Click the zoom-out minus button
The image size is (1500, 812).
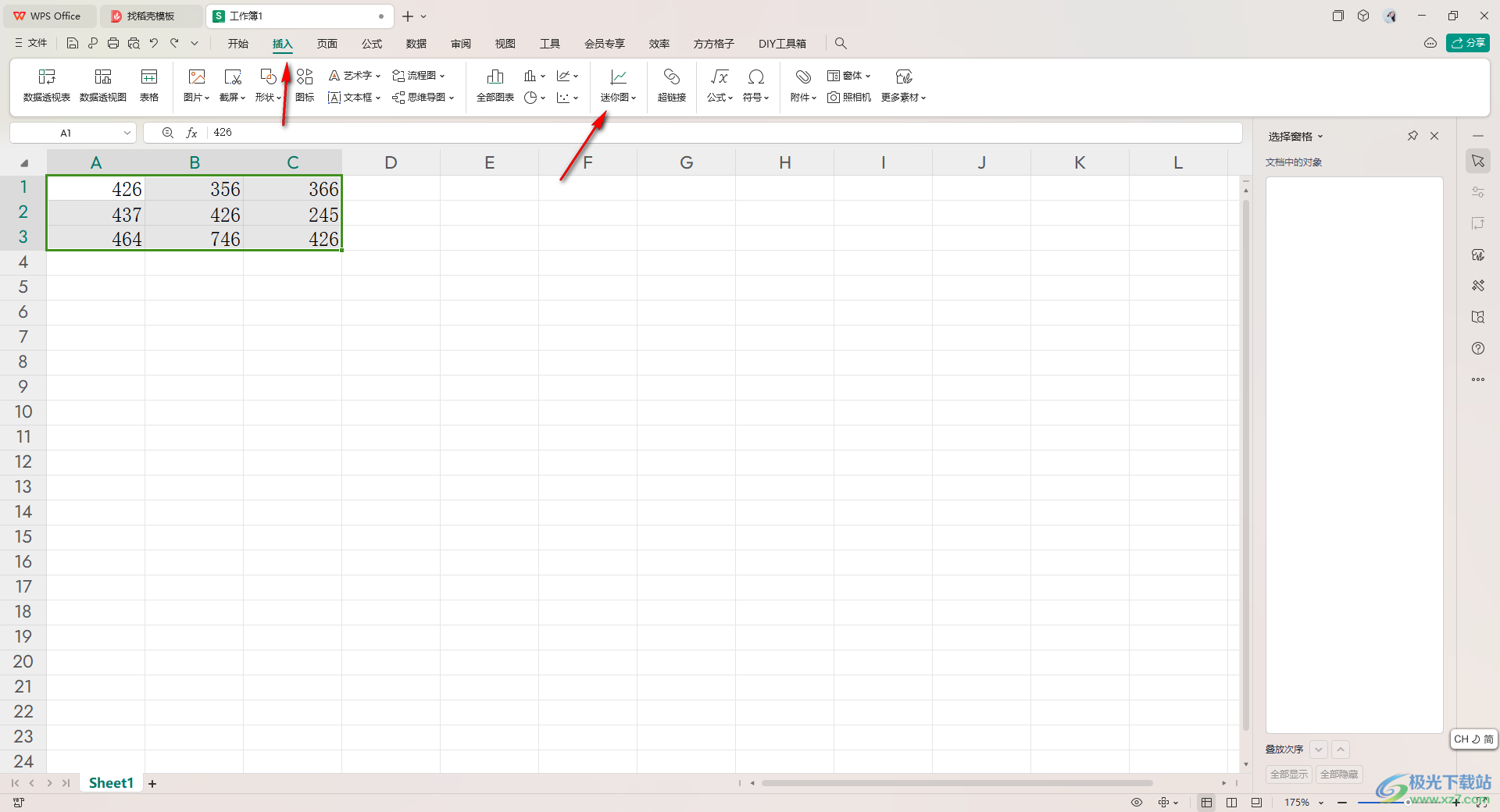[x=1342, y=803]
